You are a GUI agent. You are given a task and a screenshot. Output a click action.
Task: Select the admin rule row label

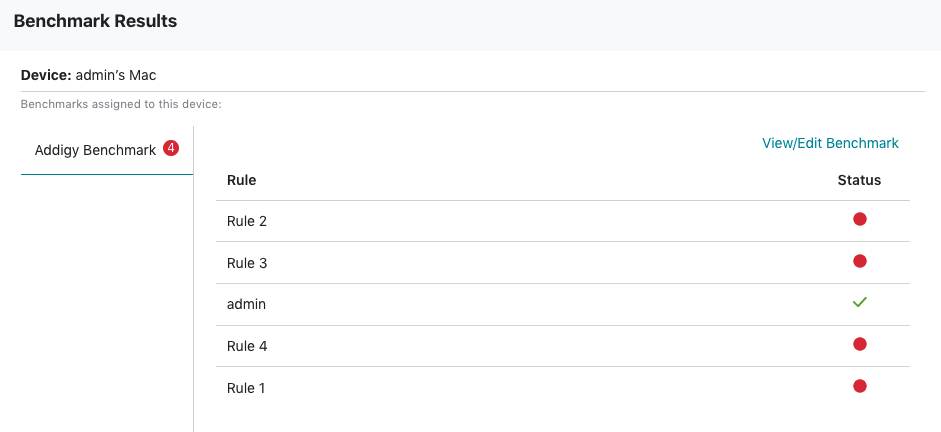pyautogui.click(x=246, y=304)
